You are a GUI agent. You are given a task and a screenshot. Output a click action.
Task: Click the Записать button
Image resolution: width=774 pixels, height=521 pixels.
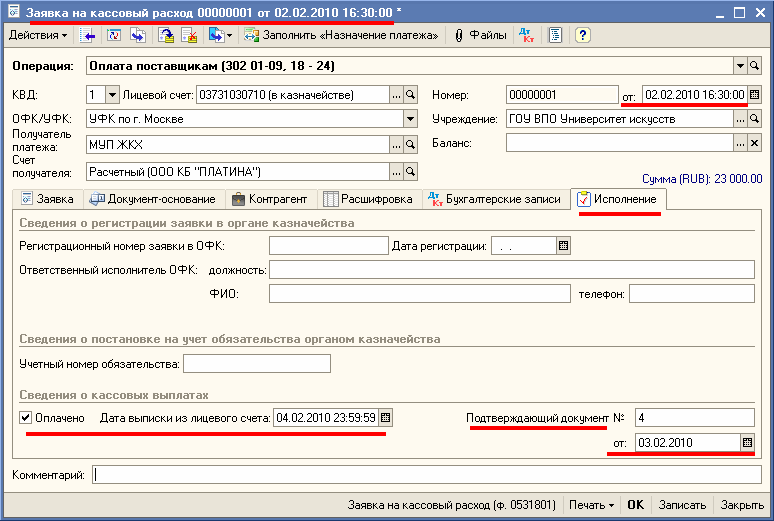[683, 505]
